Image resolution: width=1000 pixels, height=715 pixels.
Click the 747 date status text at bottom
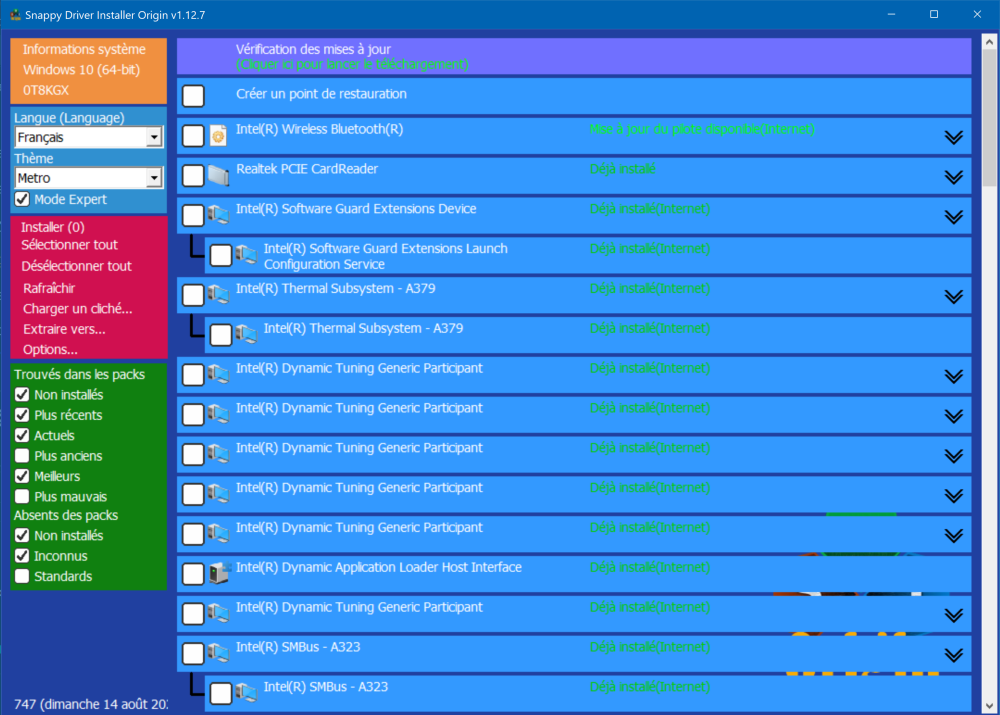tap(91, 704)
